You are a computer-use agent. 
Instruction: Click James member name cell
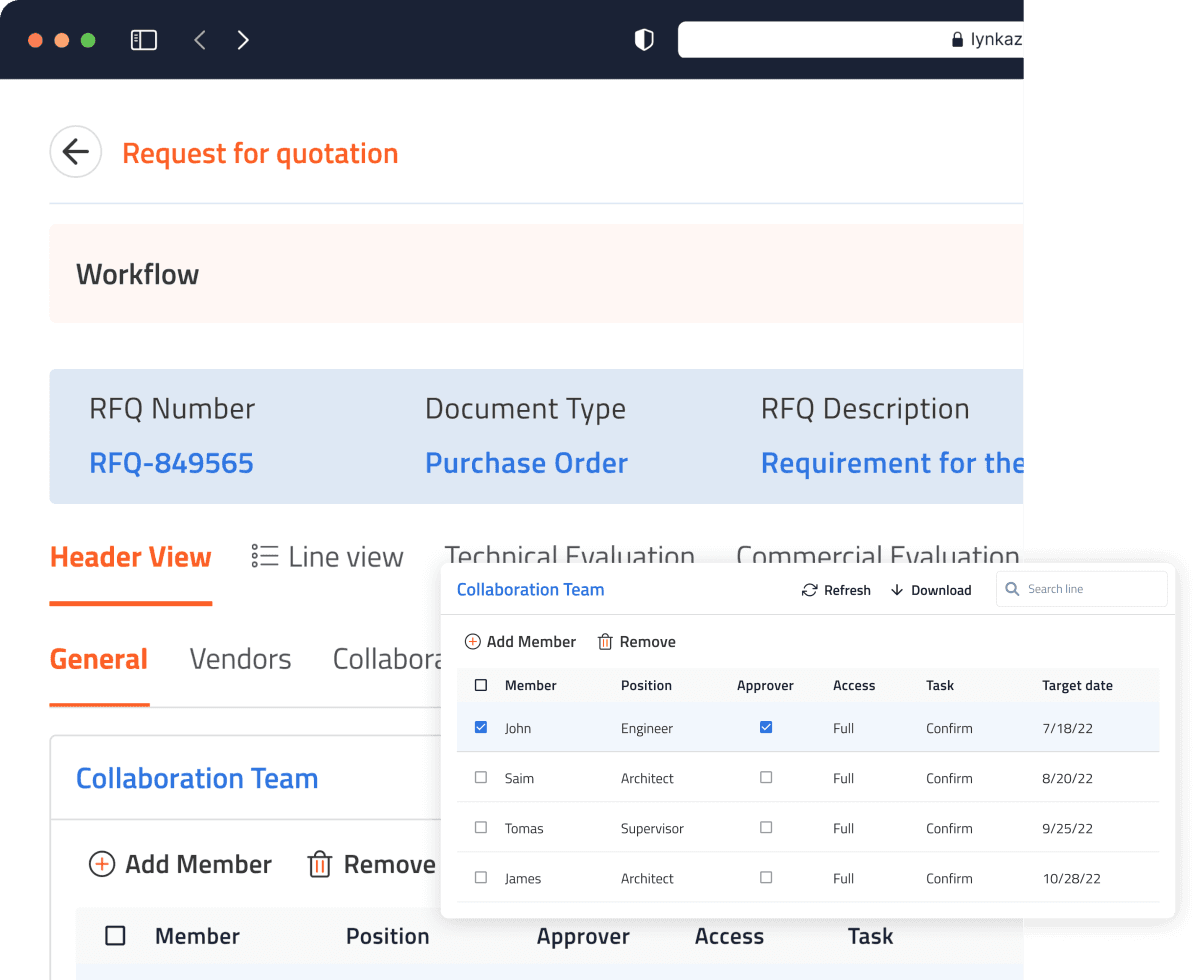point(523,878)
